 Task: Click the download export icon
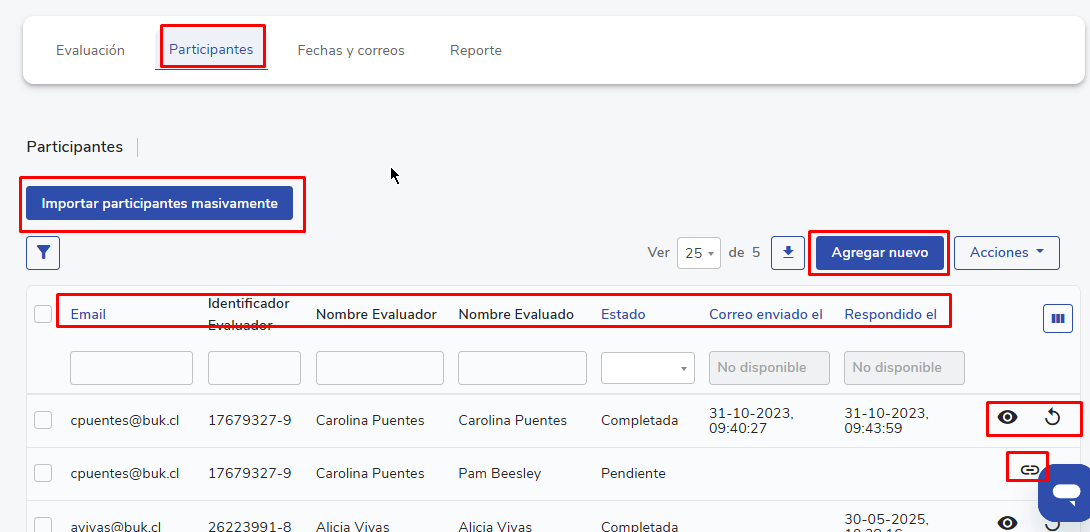click(788, 253)
